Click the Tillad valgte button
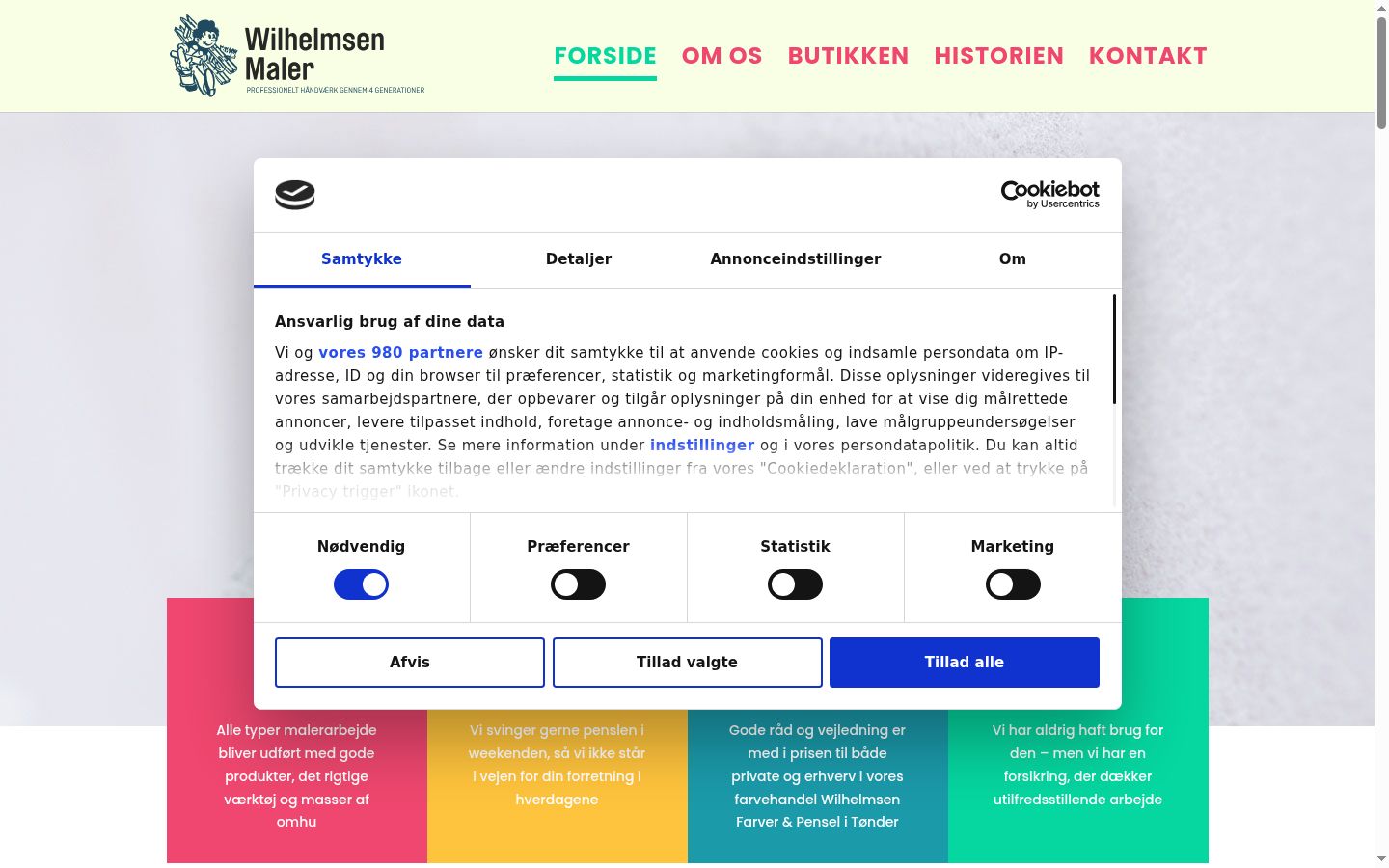Viewport: 1389px width, 868px height. click(x=687, y=663)
